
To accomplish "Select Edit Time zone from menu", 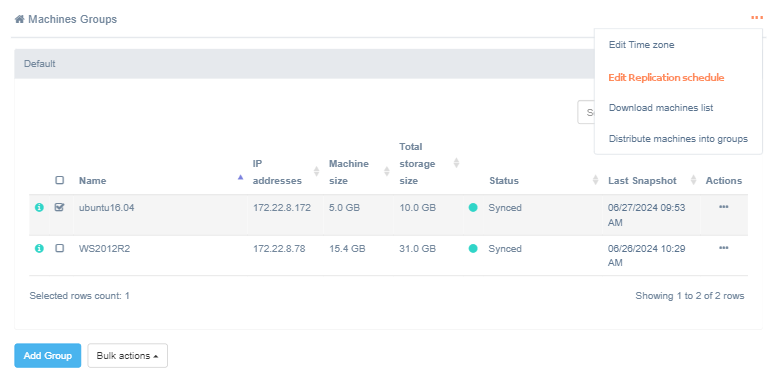I will pyautogui.click(x=641, y=45).
